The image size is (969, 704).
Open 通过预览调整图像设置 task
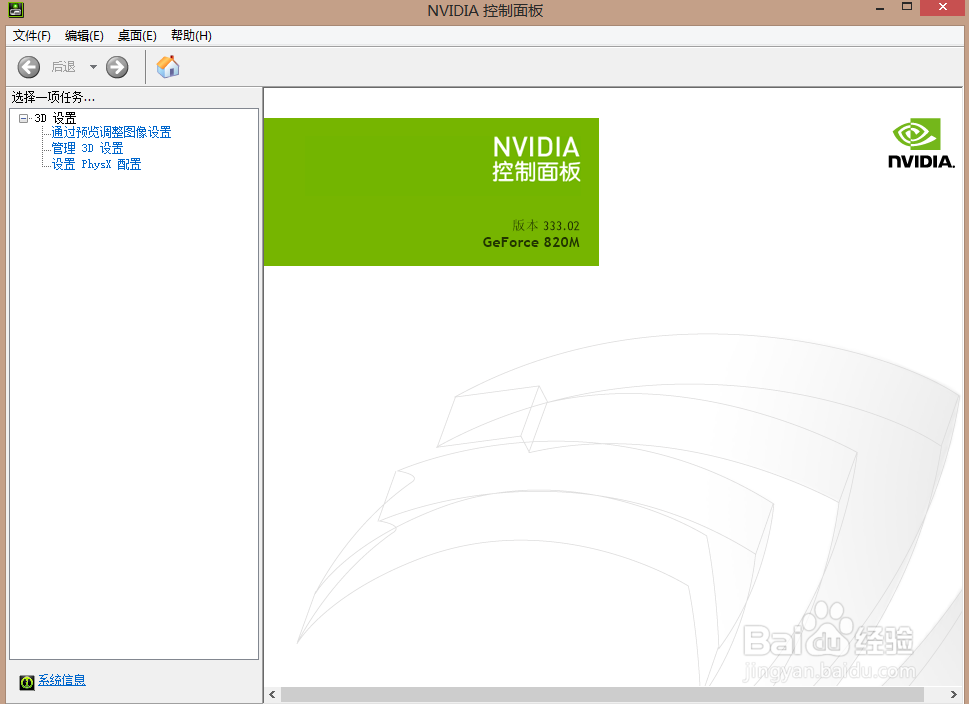[x=111, y=132]
